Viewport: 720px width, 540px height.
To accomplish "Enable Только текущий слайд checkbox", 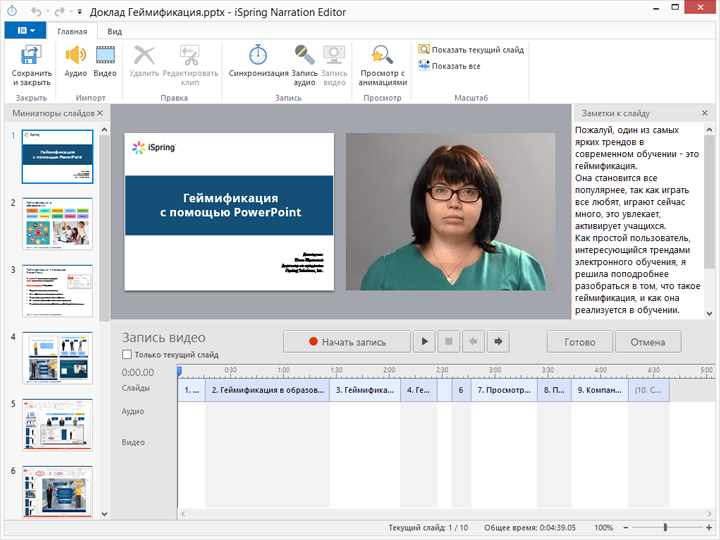I will tap(127, 354).
